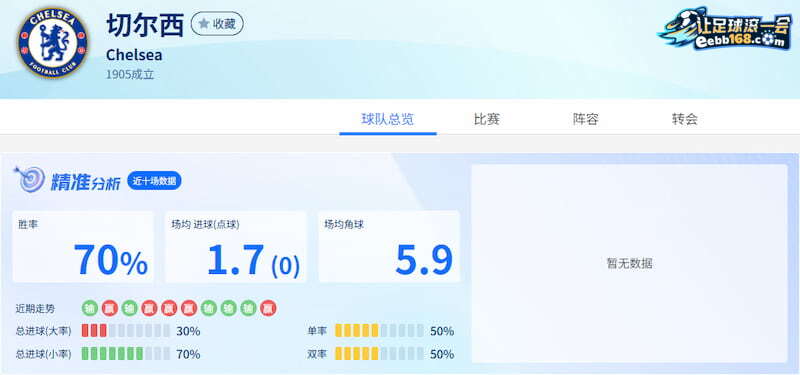Click the 近十场数据 badge

(154, 181)
